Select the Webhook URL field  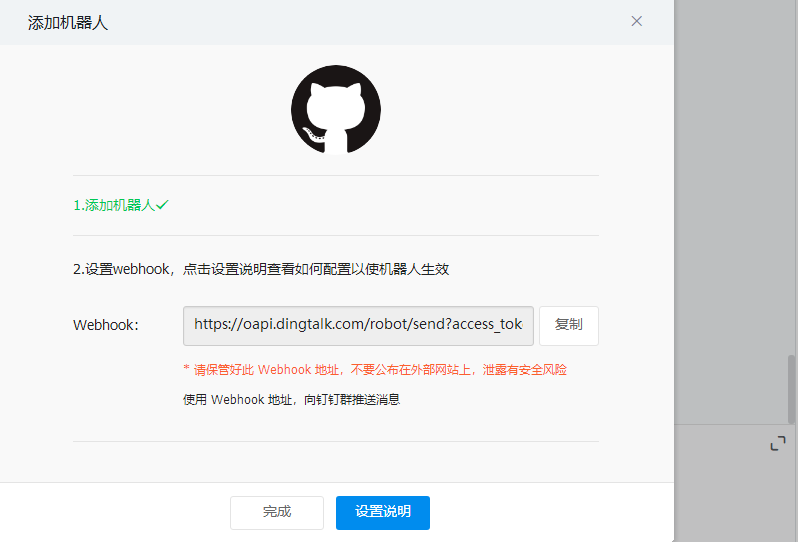tap(358, 326)
